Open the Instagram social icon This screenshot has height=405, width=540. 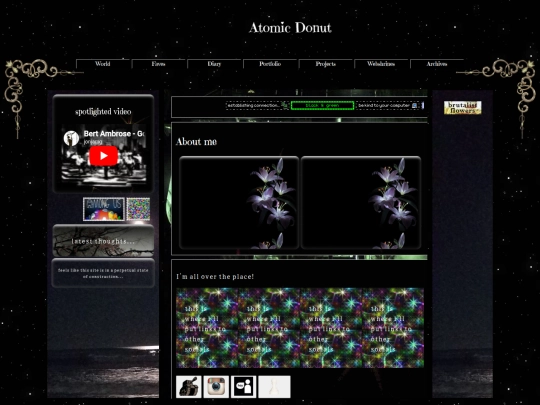tap(216, 387)
